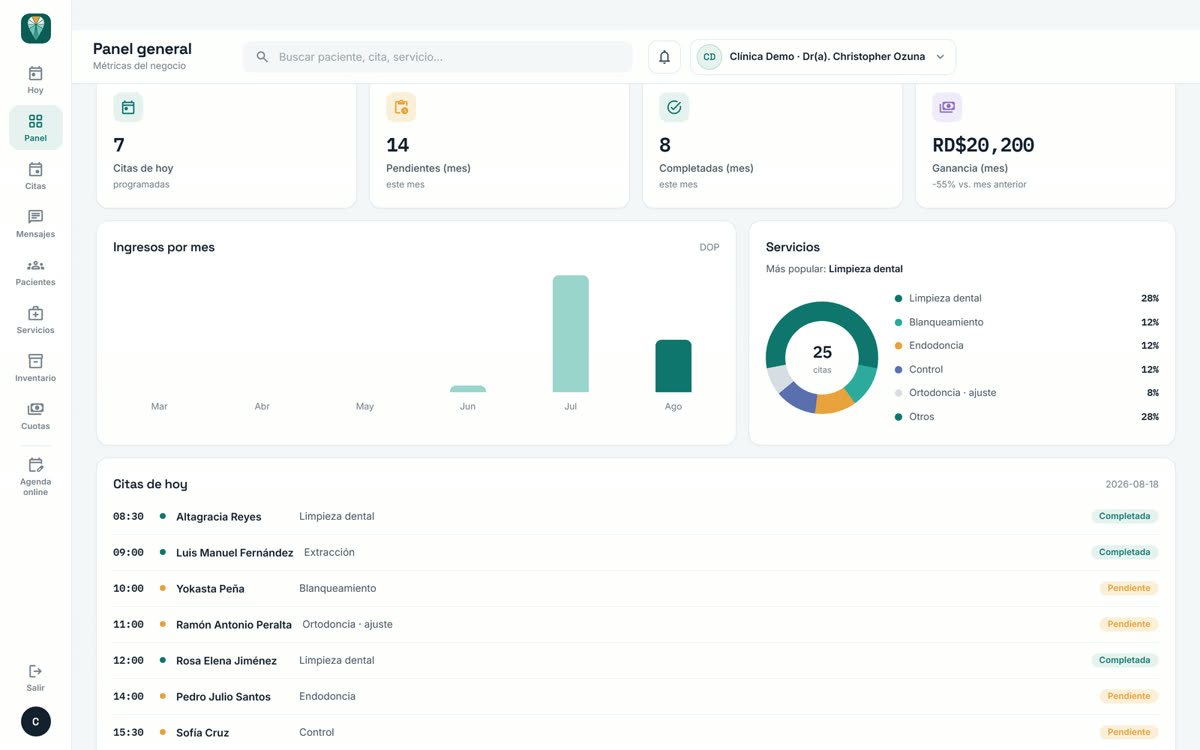The width and height of the screenshot is (1200, 750).
Task: Open the Inventario section
Action: [x=35, y=368]
